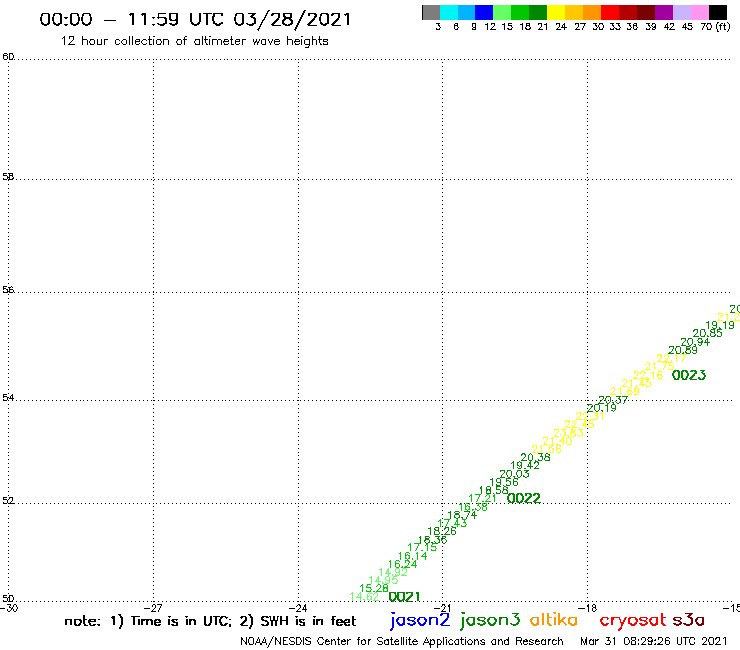Click the '70 (ft)' legend label
The width and height of the screenshot is (740, 650).
point(715,27)
